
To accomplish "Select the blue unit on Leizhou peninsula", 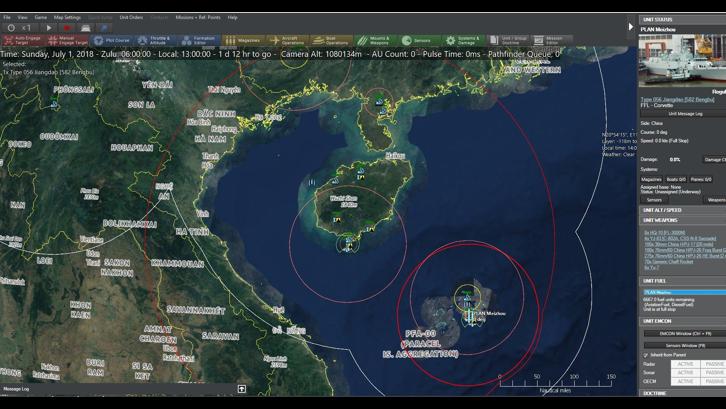I will pyautogui.click(x=379, y=101).
